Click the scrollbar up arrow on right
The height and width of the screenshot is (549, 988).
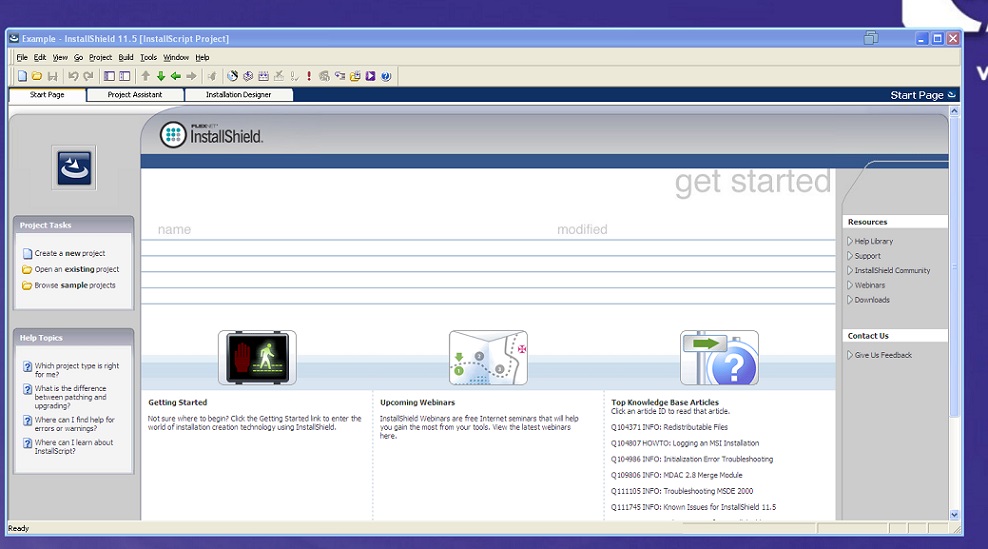tap(954, 111)
